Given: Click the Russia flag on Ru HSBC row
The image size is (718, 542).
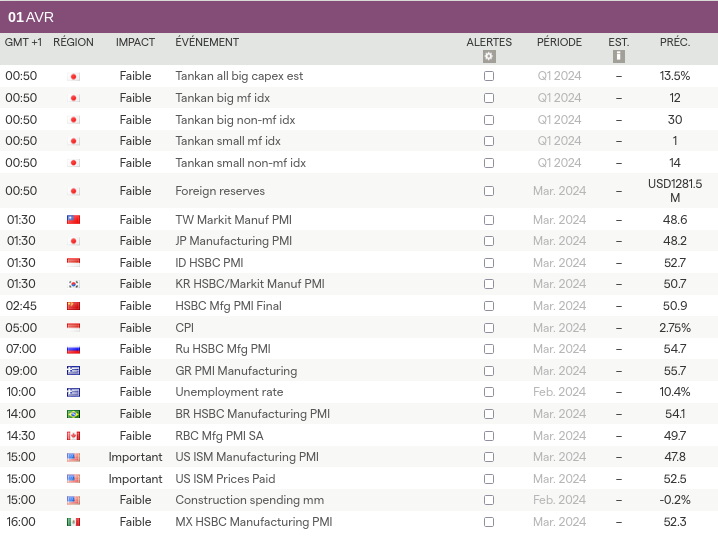Looking at the screenshot, I should click(73, 350).
